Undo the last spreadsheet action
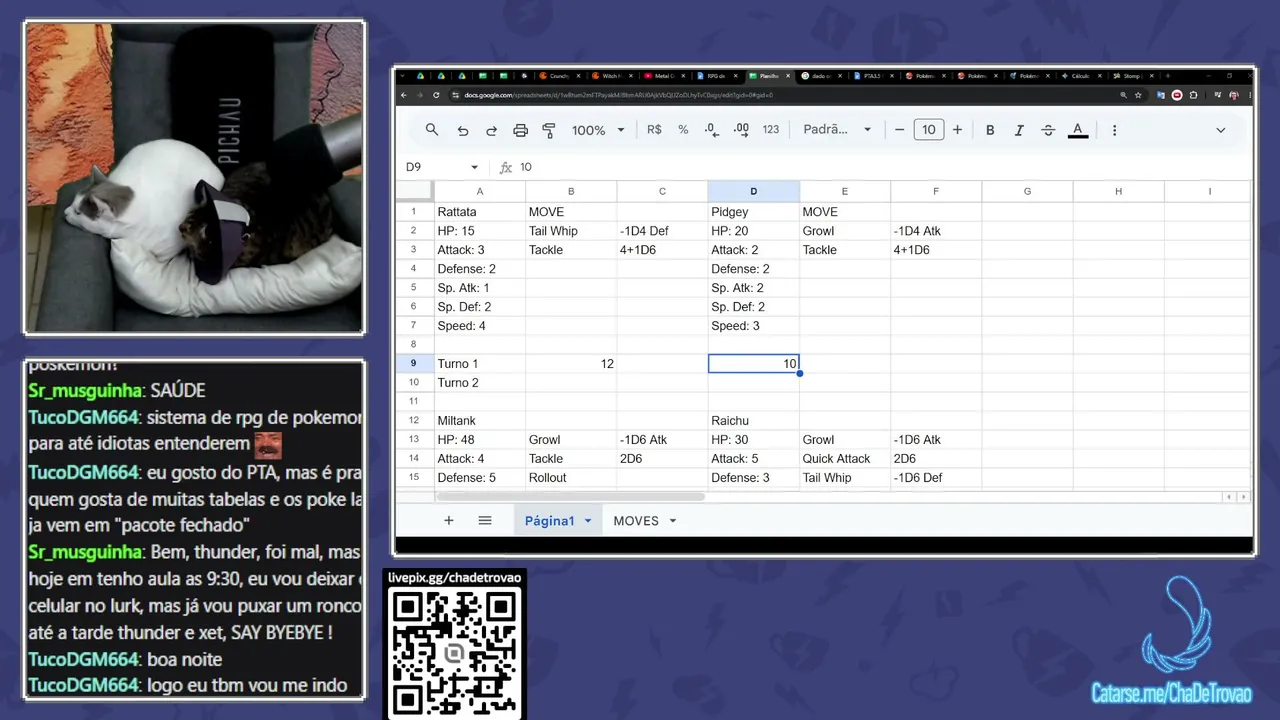 [x=462, y=130]
